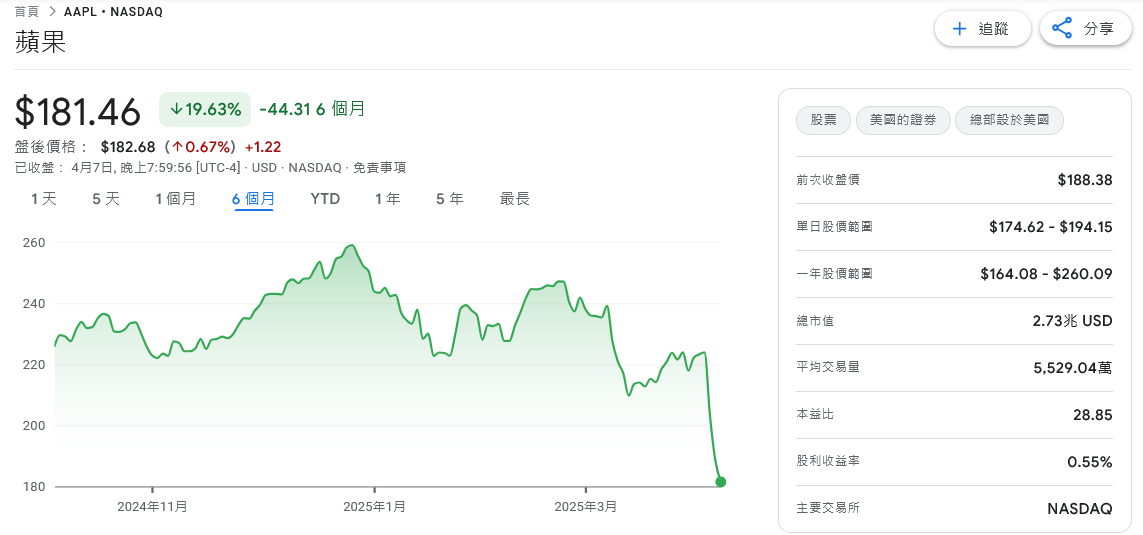Switch chart to YTD range

pos(325,198)
